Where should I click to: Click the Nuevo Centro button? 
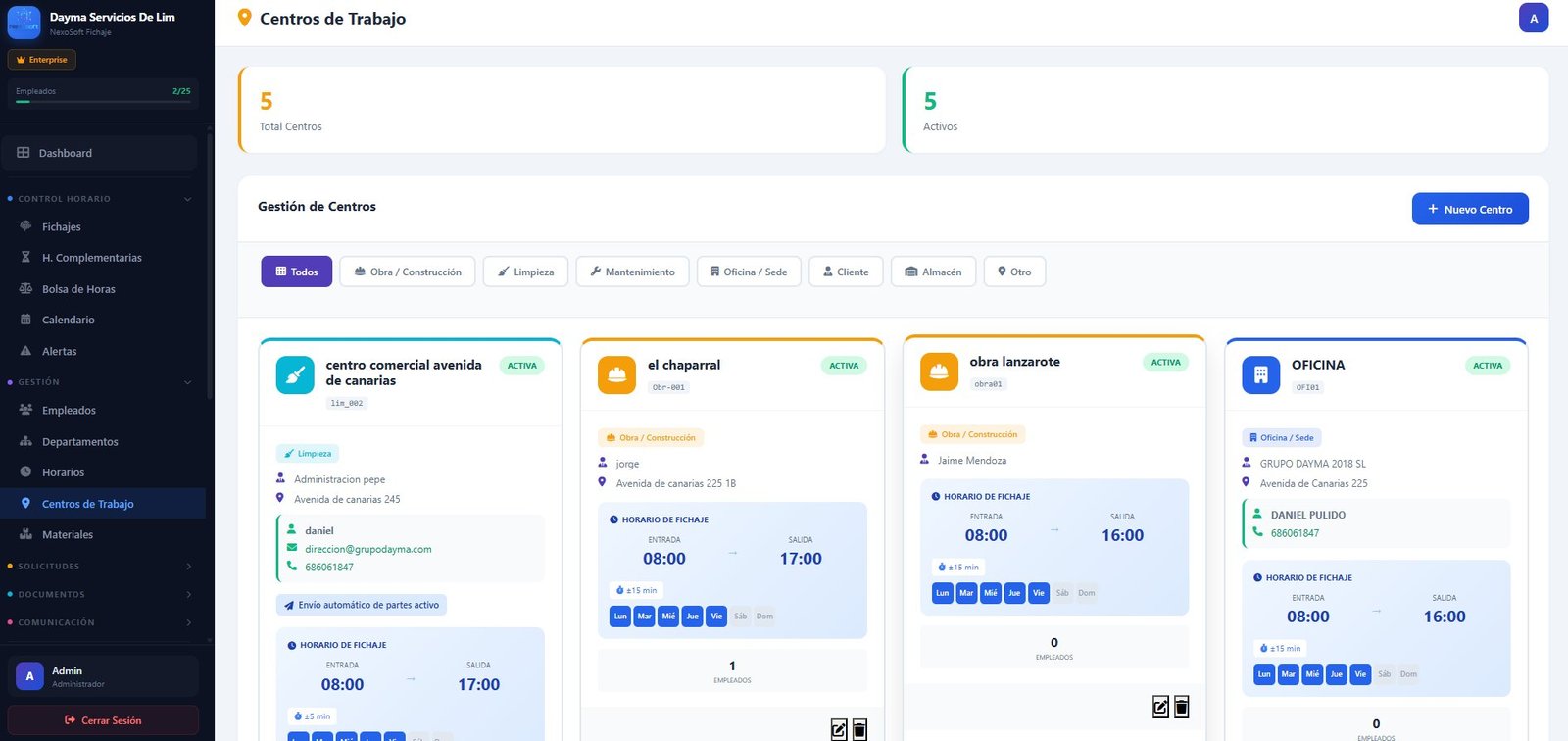(x=1469, y=209)
